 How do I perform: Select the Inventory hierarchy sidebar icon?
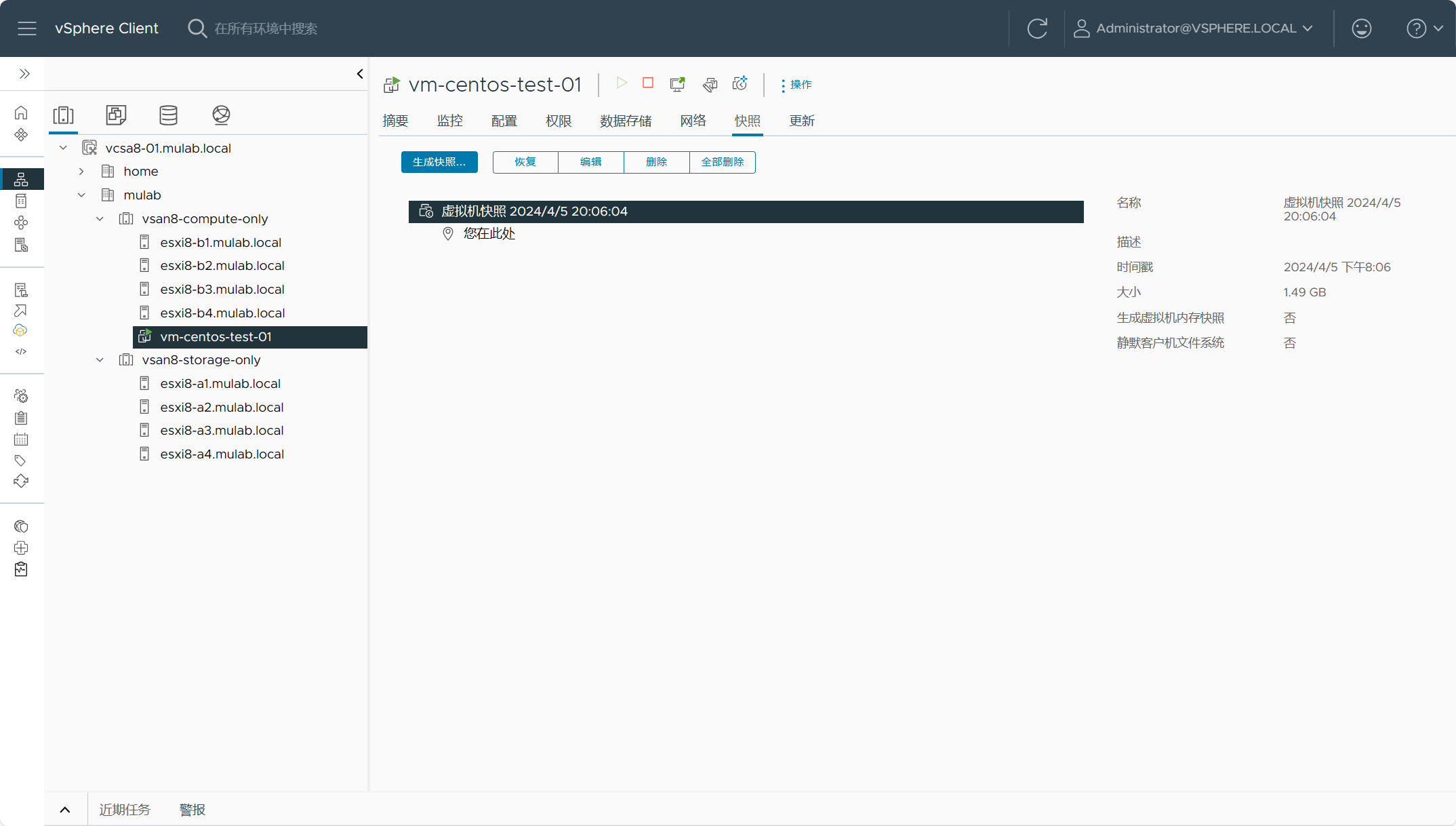pyautogui.click(x=21, y=179)
